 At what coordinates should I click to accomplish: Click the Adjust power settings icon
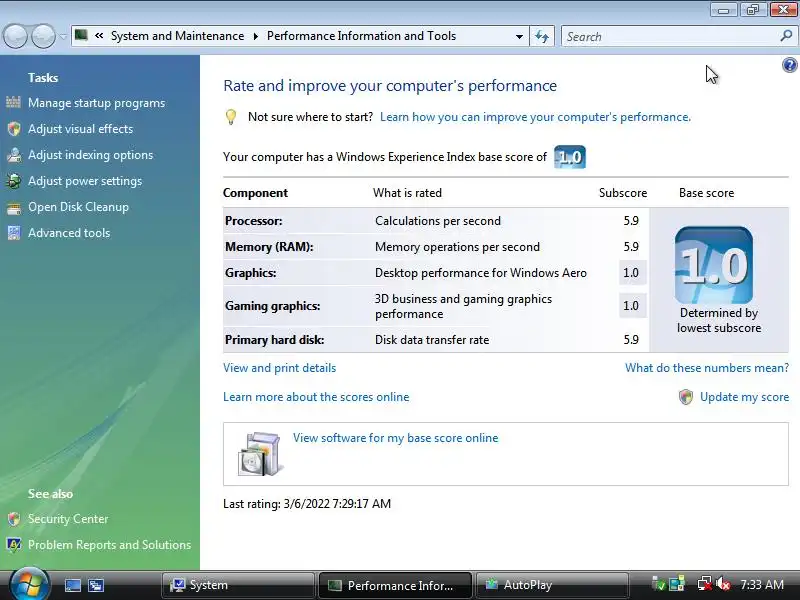point(14,181)
